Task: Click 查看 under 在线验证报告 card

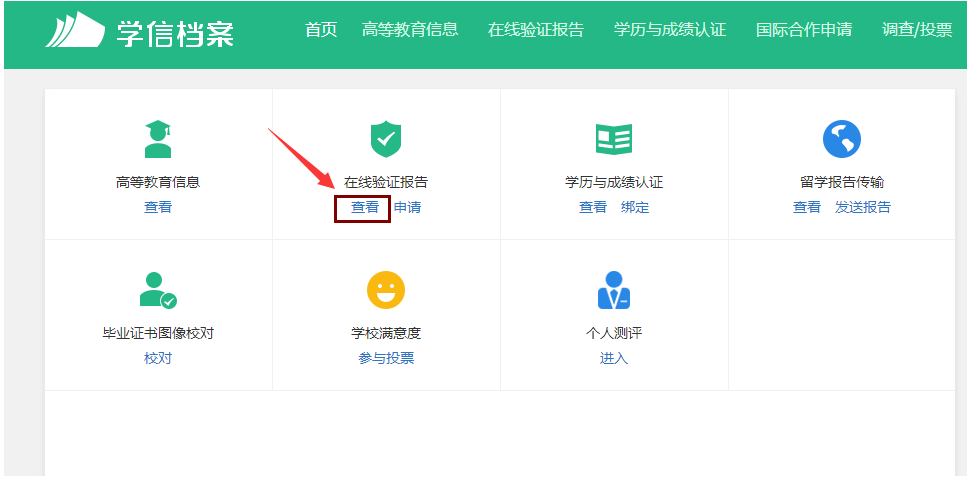Action: 365,207
